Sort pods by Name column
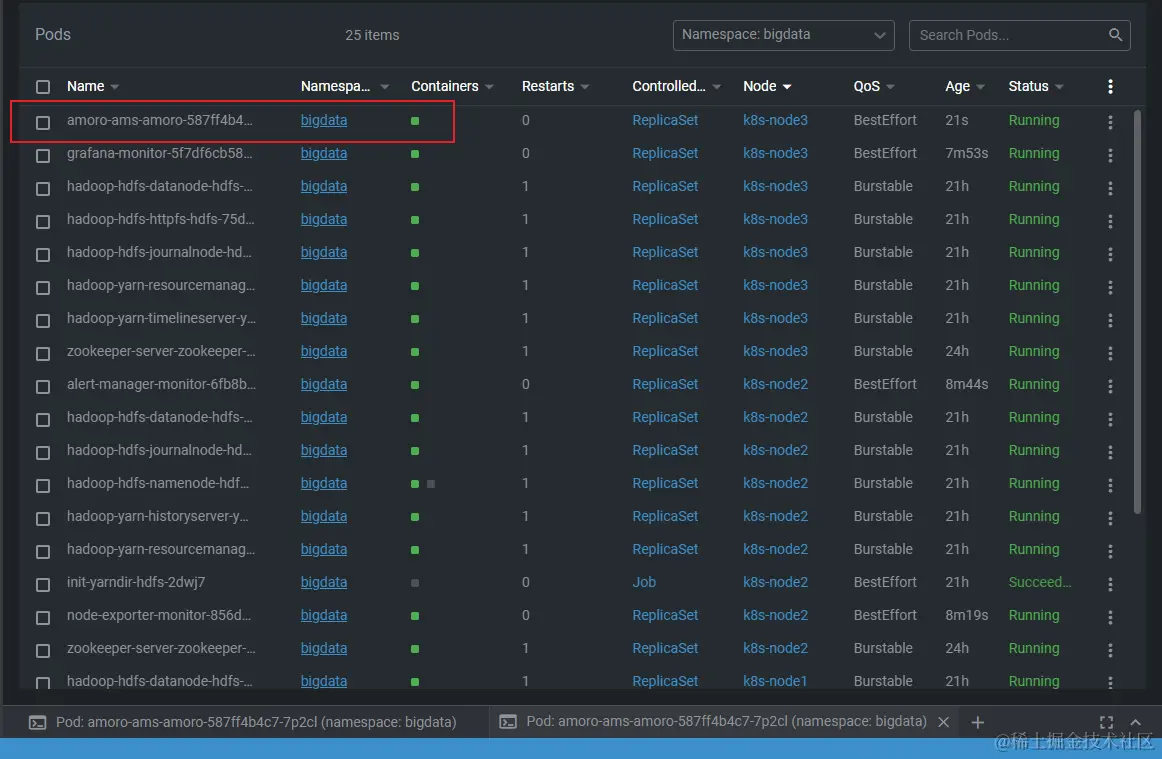This screenshot has width=1162, height=759. 93,86
